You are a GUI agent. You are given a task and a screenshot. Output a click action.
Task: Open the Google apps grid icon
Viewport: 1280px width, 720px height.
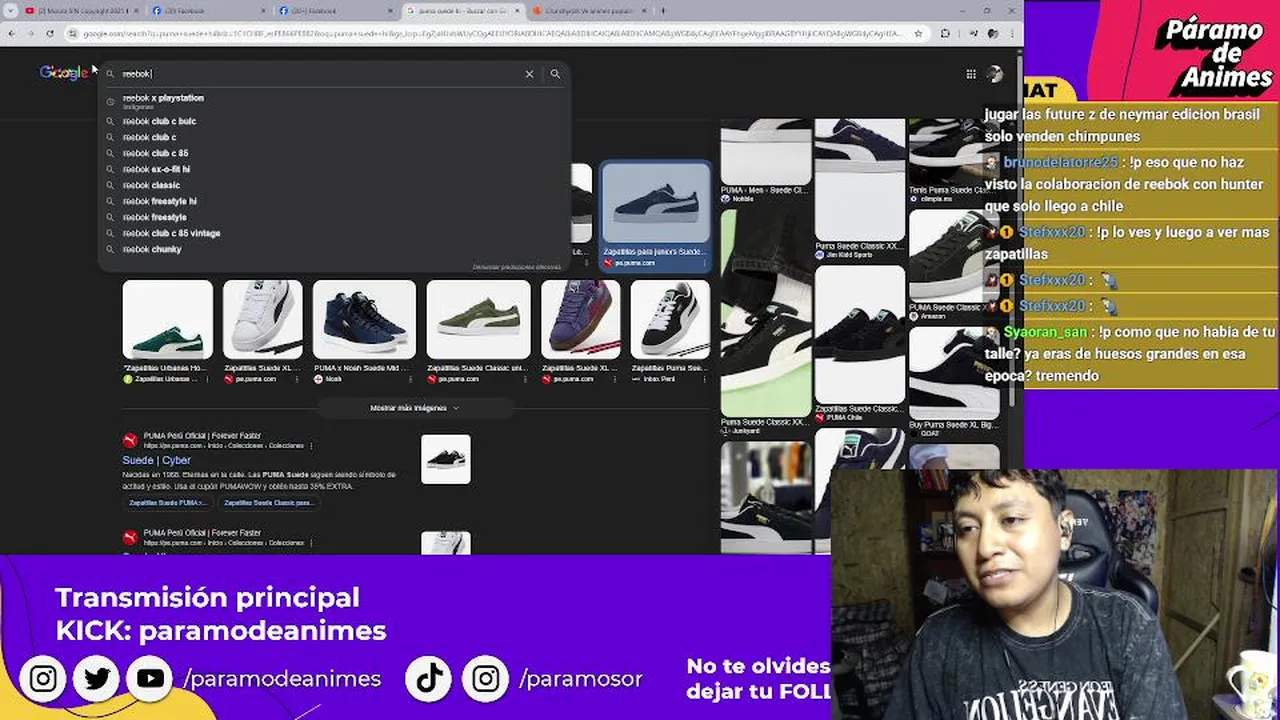tap(970, 74)
